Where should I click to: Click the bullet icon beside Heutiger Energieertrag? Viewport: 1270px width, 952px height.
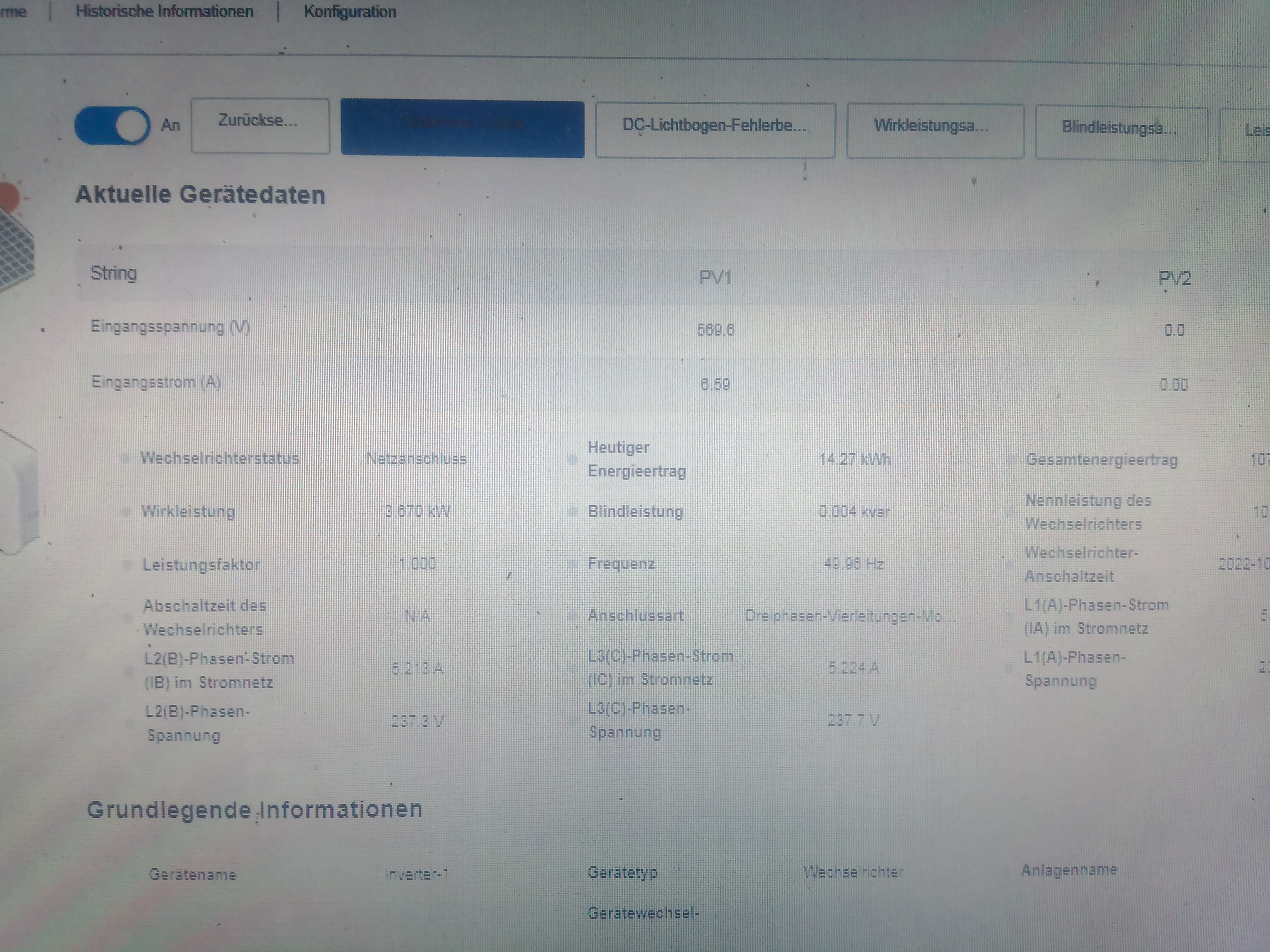572,459
